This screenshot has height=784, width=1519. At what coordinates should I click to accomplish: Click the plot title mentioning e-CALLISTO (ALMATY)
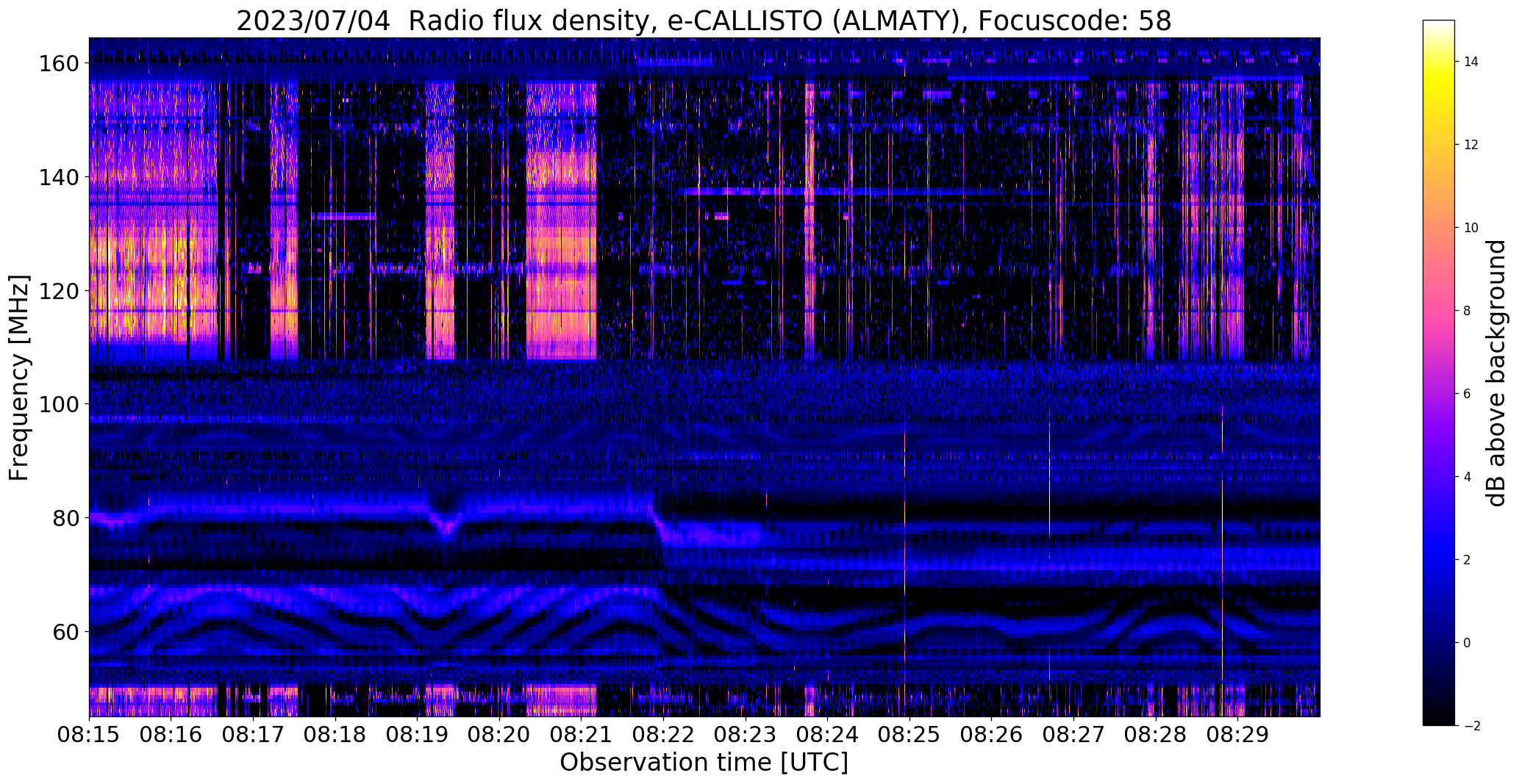tap(704, 21)
